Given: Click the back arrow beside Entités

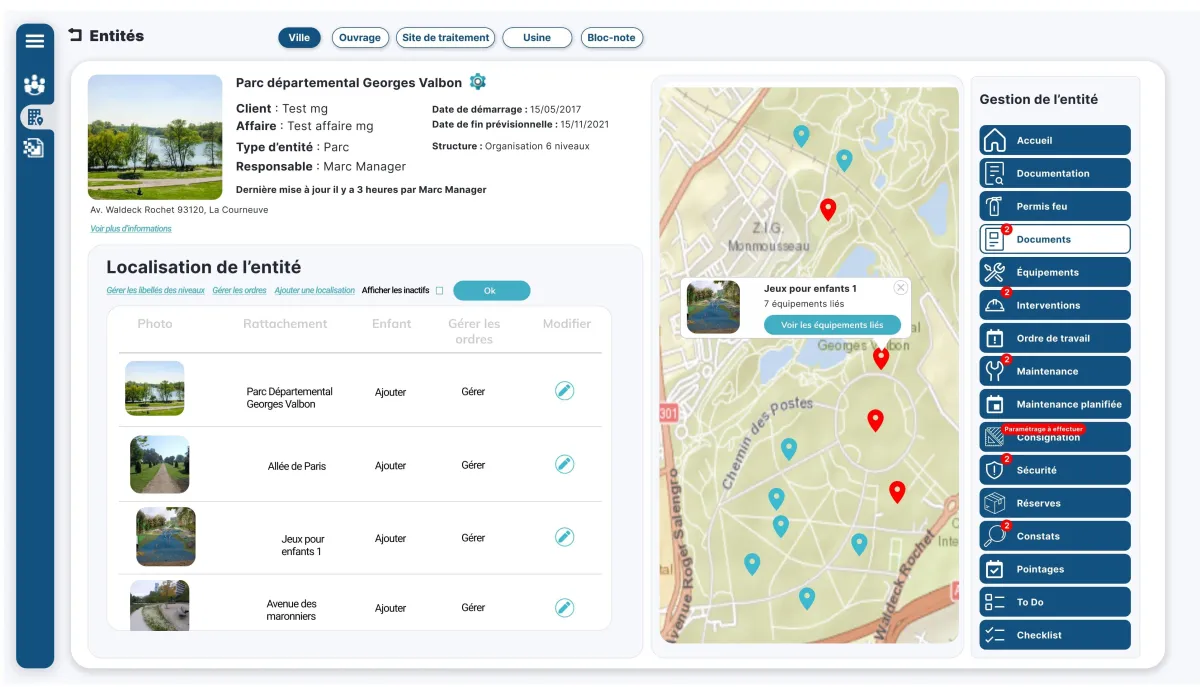Looking at the screenshot, I should coord(75,36).
